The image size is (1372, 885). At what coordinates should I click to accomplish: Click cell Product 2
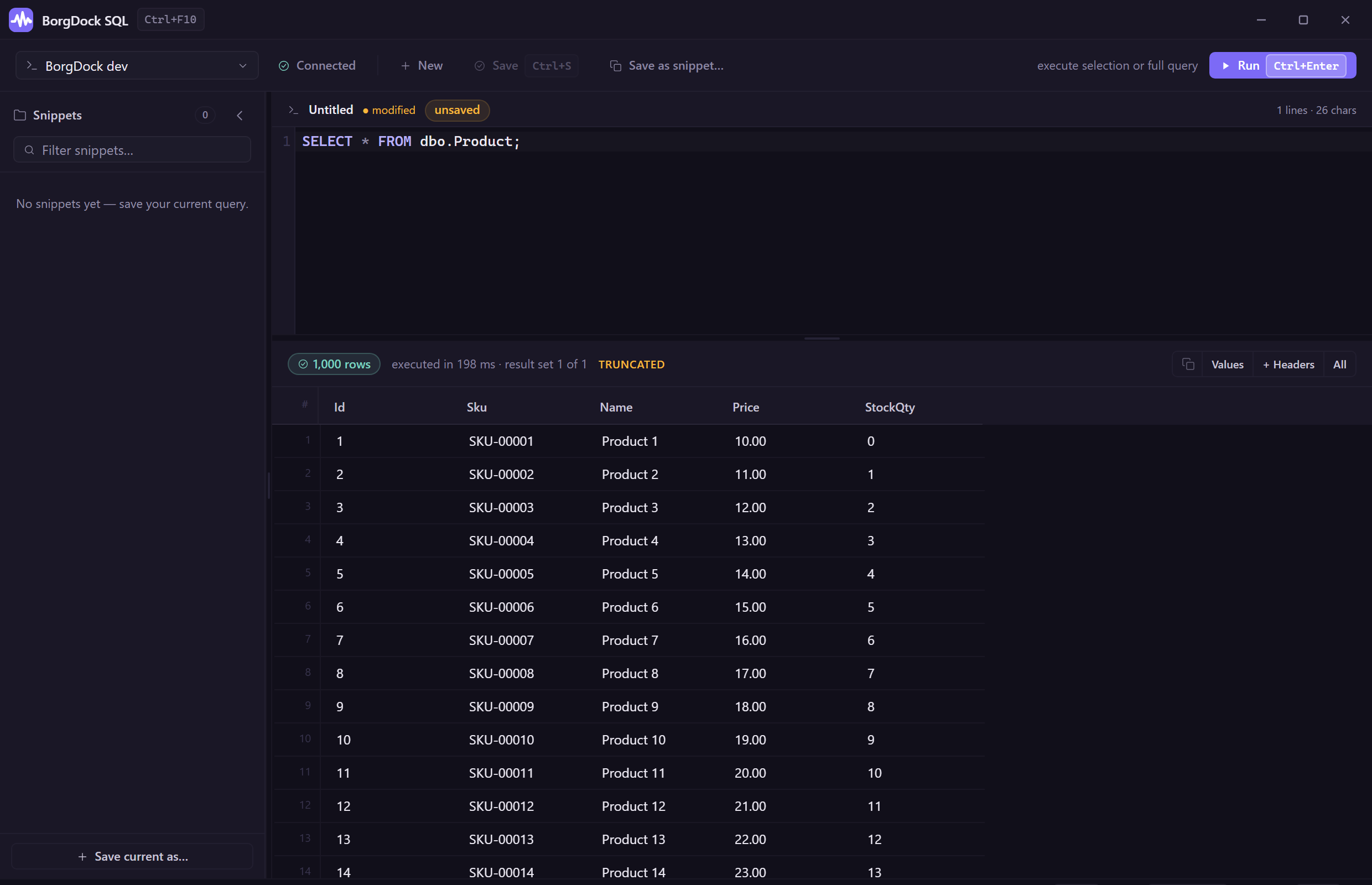pos(630,474)
